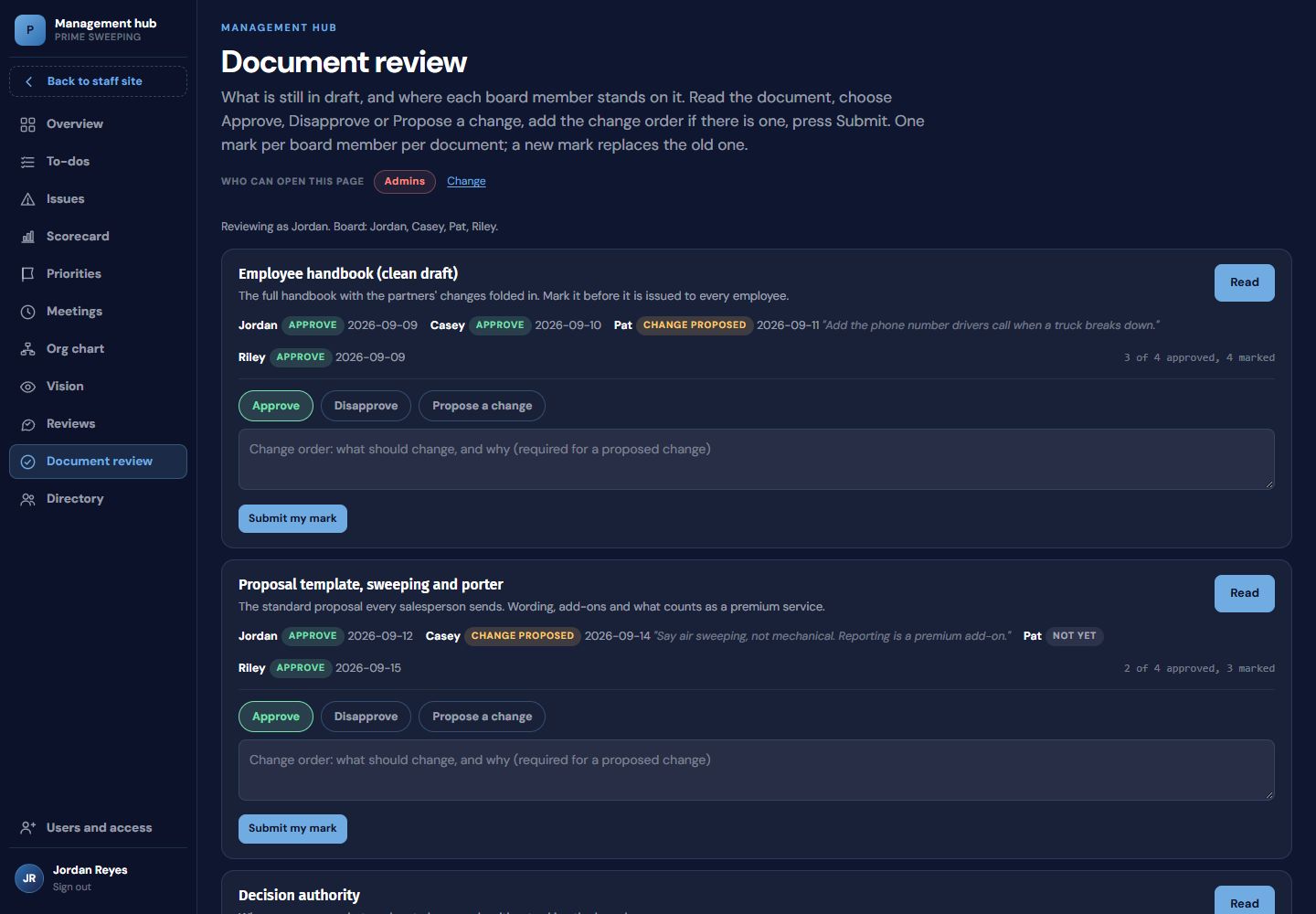Click Pat's truck breakdown change comment
This screenshot has height=914, width=1316.
991,325
